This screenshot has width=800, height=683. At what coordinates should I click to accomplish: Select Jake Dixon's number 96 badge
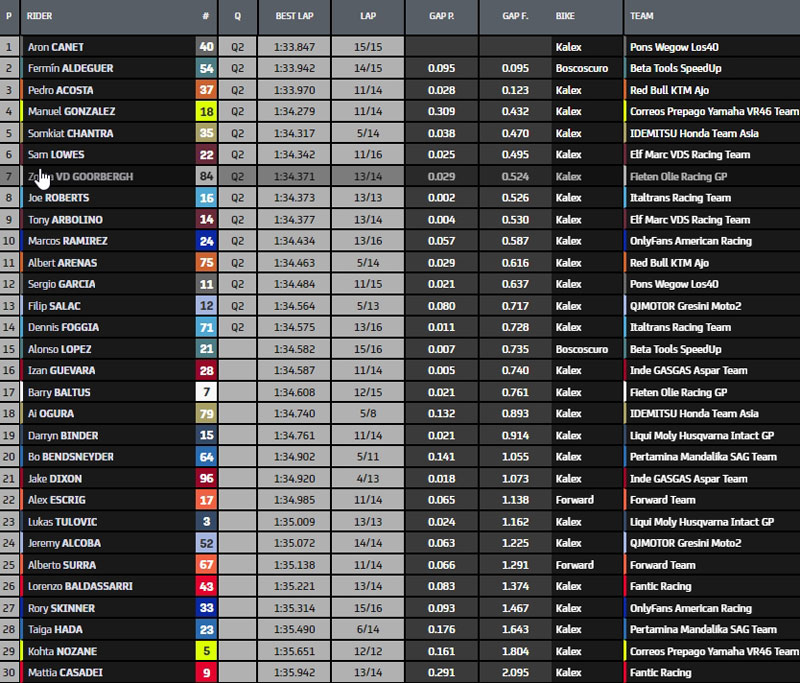206,478
